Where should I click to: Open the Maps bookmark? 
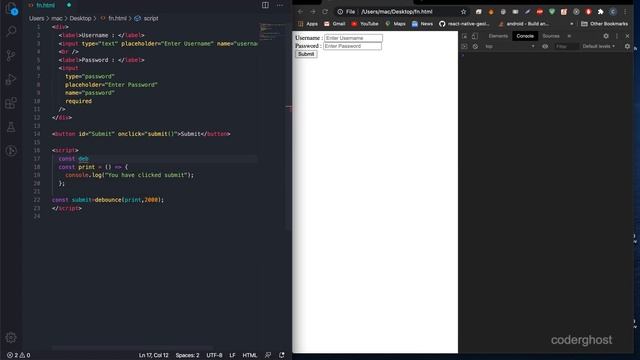click(395, 24)
